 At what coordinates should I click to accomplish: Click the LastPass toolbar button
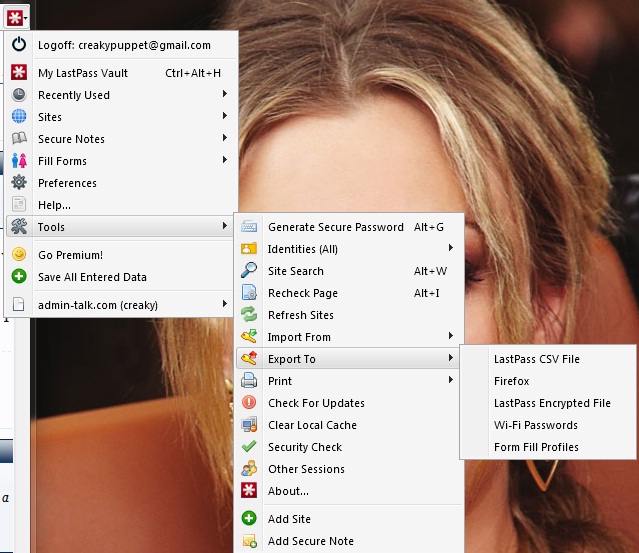point(17,18)
